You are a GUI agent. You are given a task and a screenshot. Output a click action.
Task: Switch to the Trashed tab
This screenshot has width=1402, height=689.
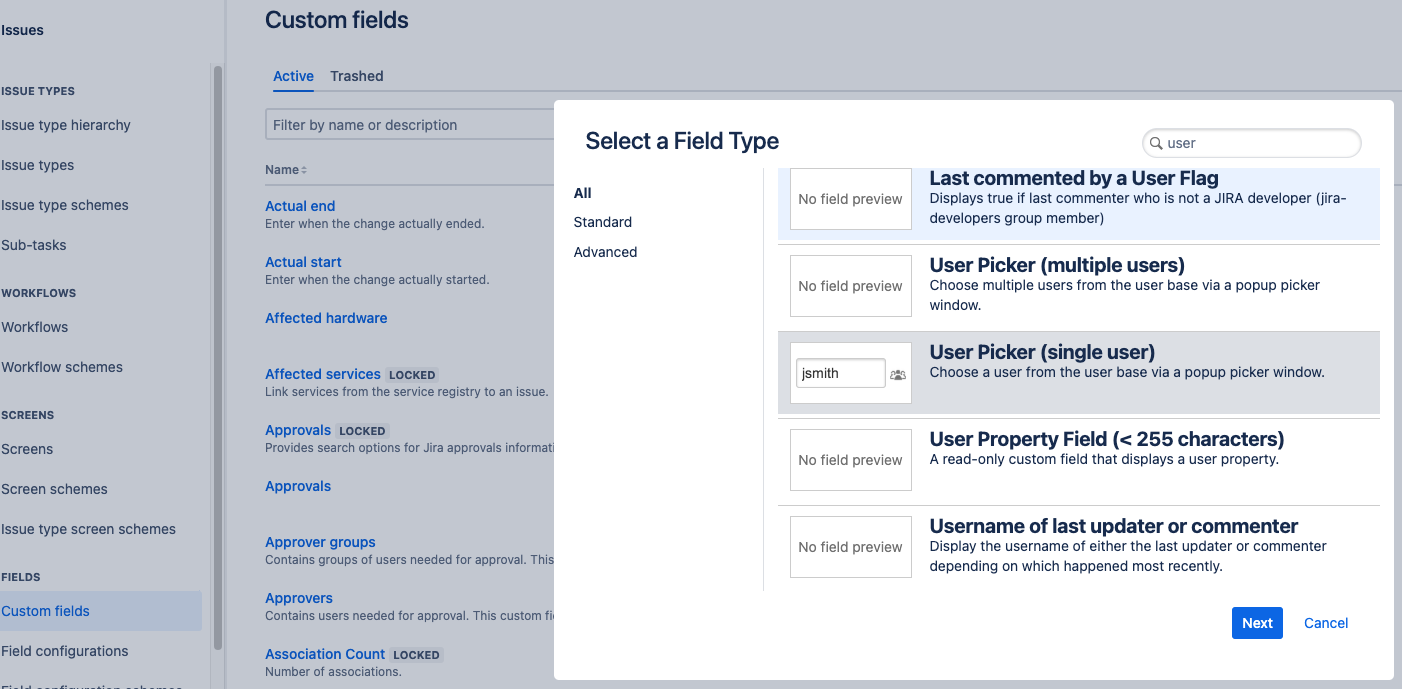(357, 76)
